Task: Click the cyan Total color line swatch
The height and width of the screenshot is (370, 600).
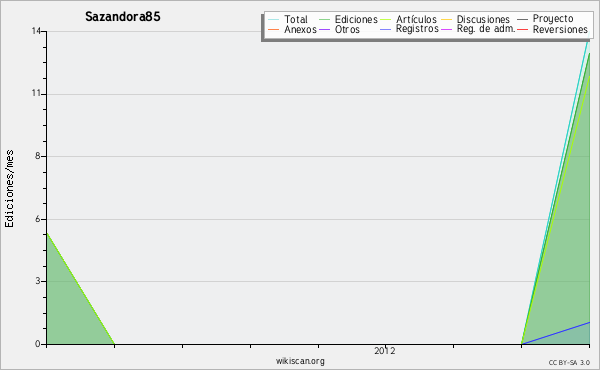Action: 274,19
